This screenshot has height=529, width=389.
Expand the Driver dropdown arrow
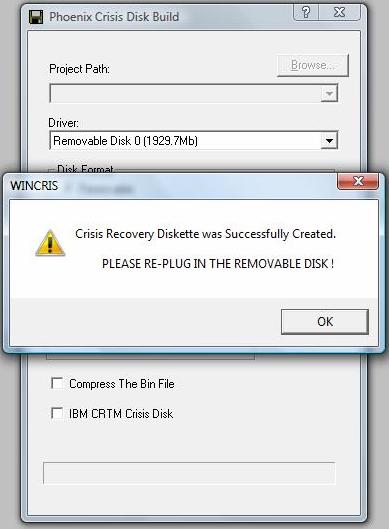coord(329,141)
